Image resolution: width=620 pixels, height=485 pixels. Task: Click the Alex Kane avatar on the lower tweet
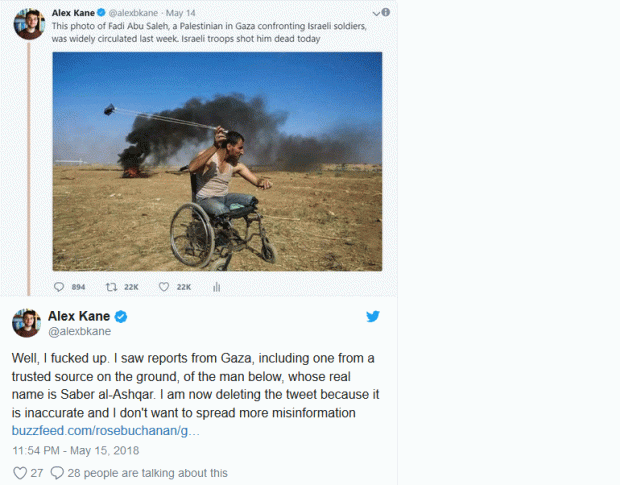coord(26,324)
